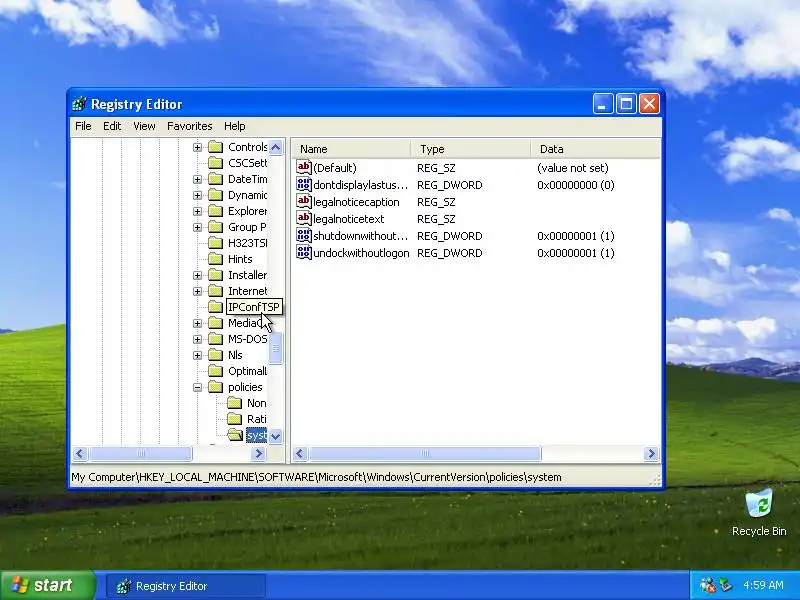Collapse the policies key node
This screenshot has width=800, height=600.
[x=197, y=387]
